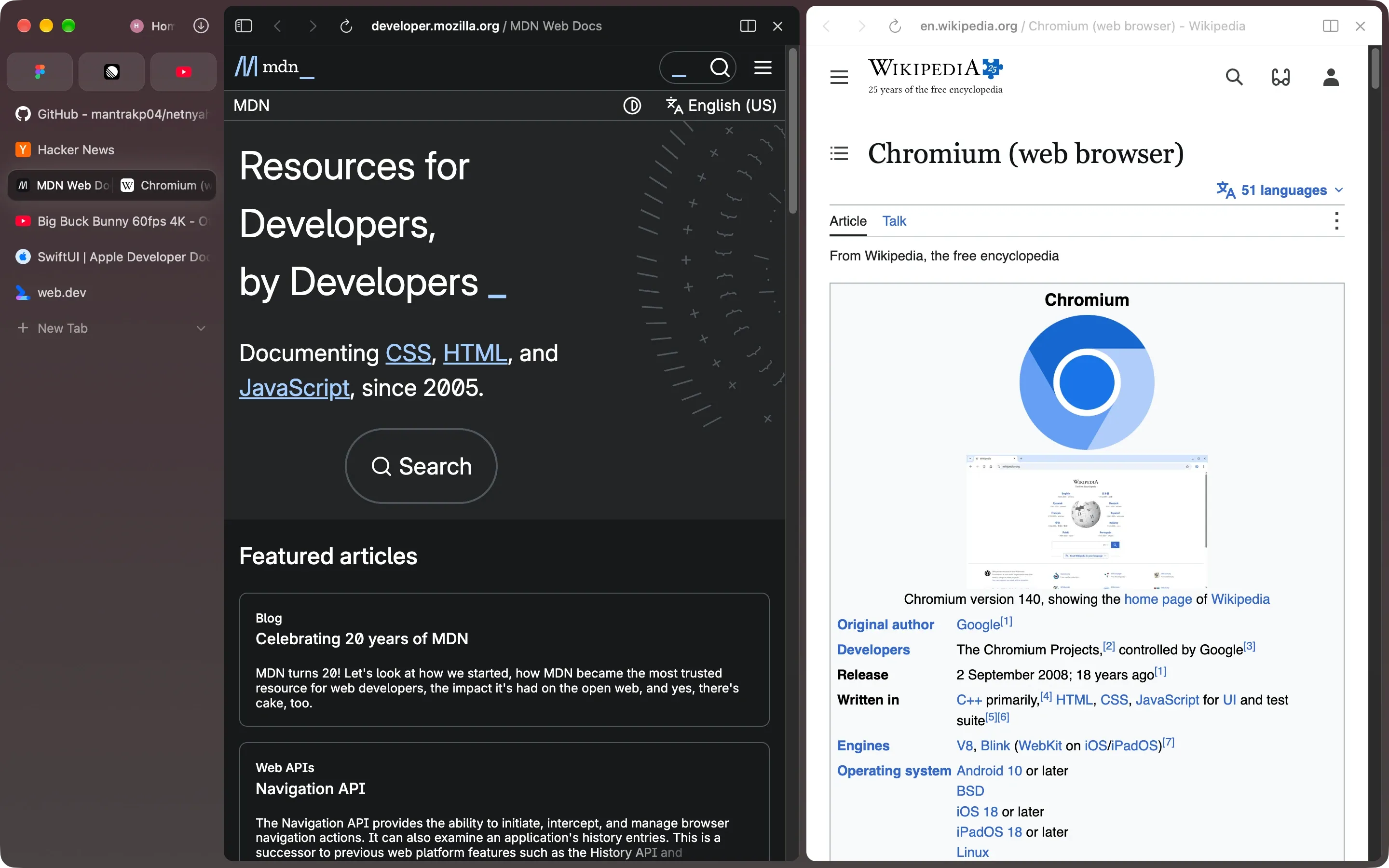Screen dimensions: 1389x868
Task: Go forward in MDN pane
Action: [312, 26]
